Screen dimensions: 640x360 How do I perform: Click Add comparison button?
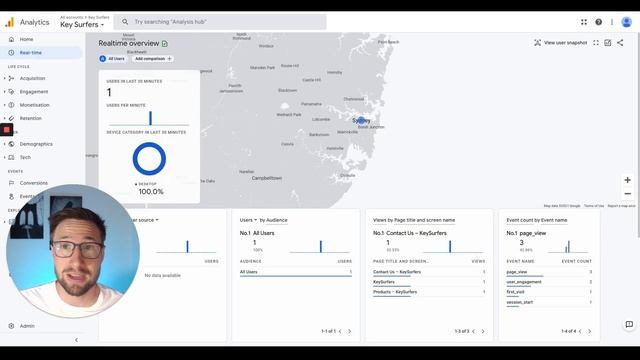tap(153, 59)
